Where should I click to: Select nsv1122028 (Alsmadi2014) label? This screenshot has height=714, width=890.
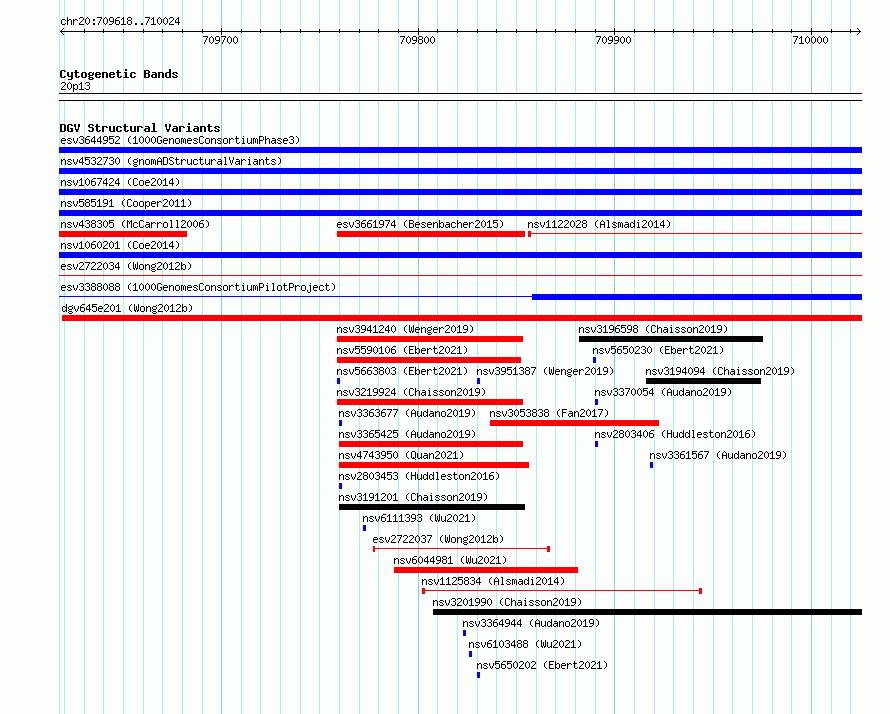pyautogui.click(x=599, y=224)
